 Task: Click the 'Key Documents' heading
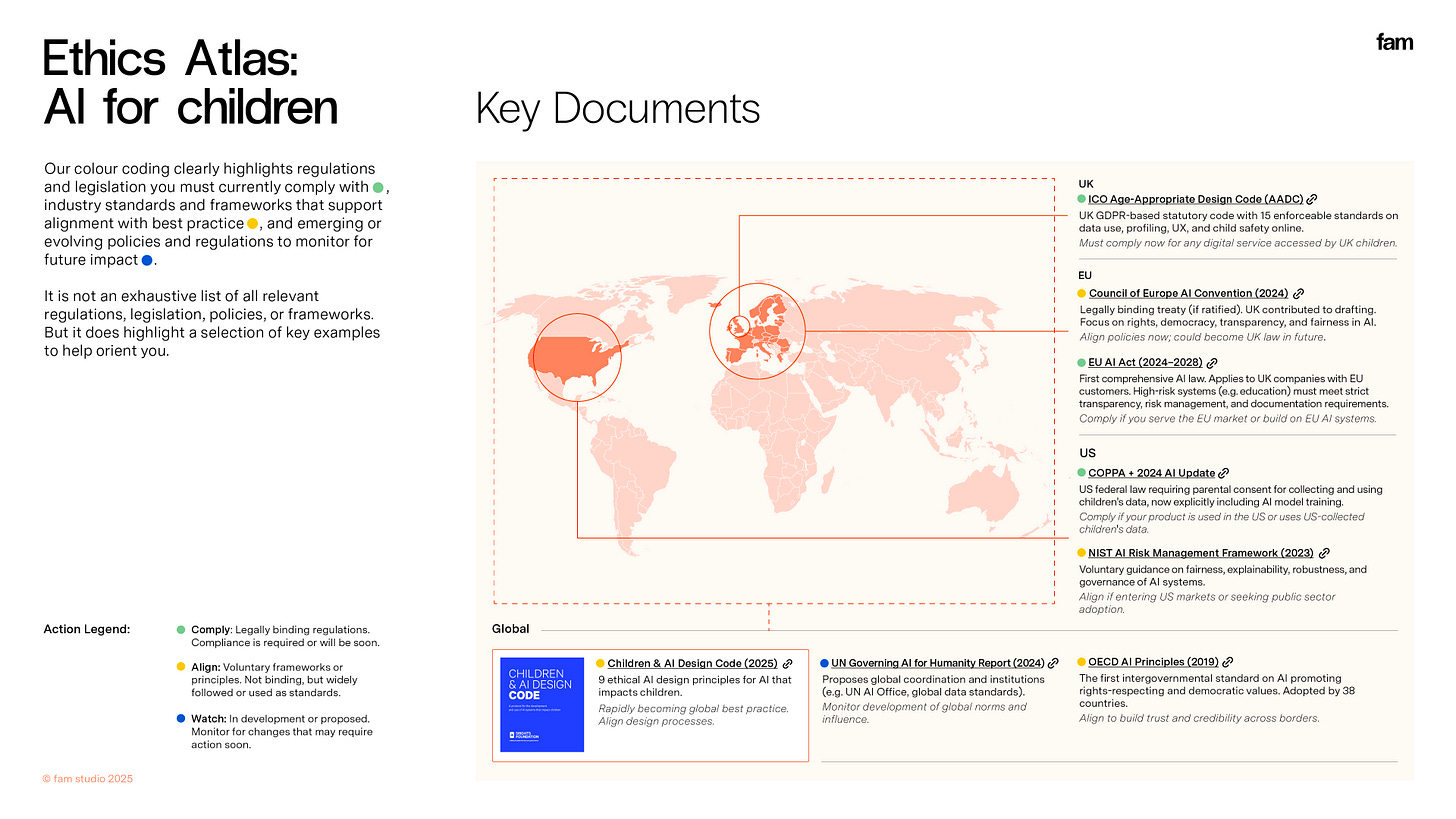[x=618, y=108]
